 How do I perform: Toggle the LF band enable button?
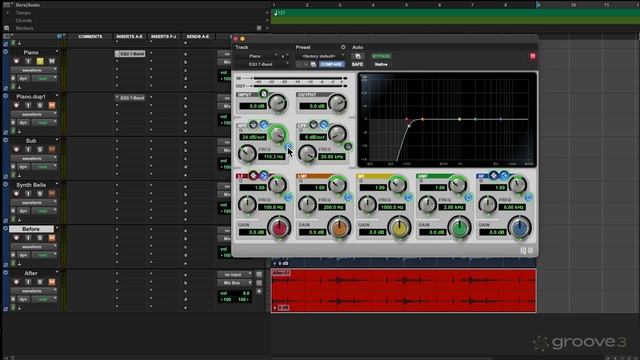288,198
